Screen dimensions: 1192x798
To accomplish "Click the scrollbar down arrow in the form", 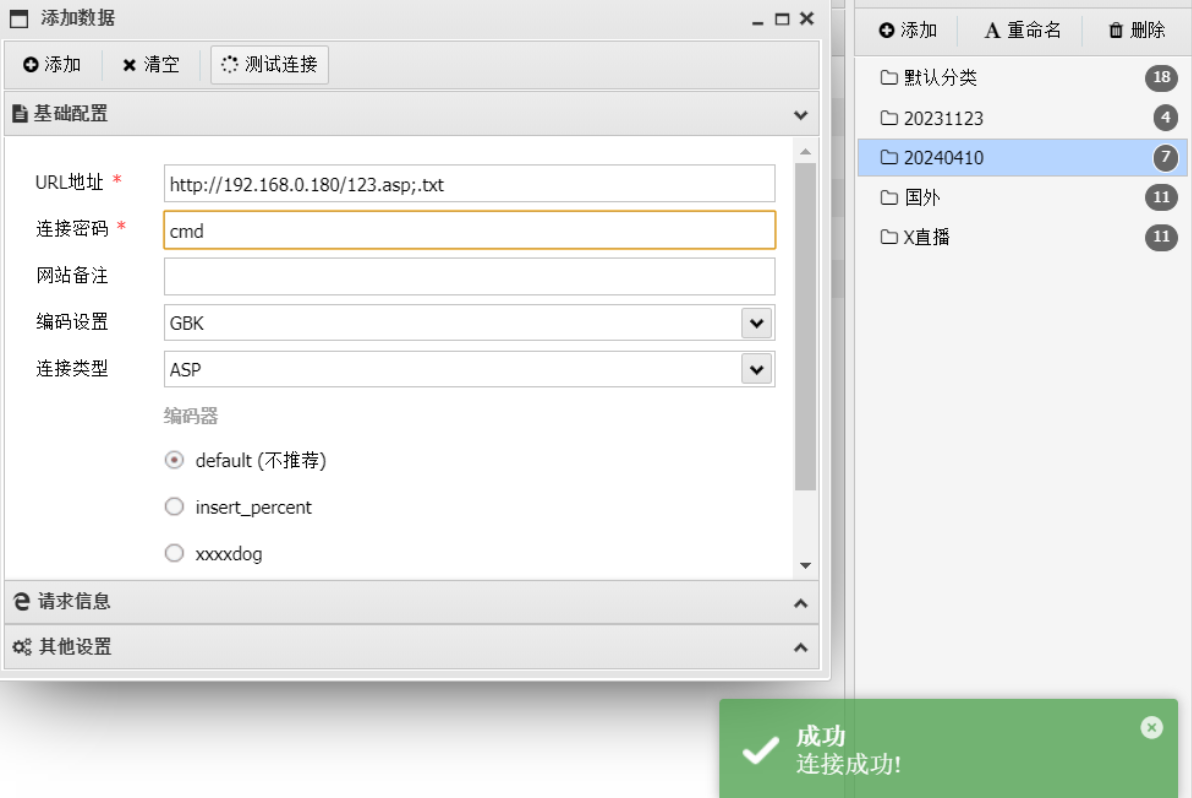I will [806, 565].
